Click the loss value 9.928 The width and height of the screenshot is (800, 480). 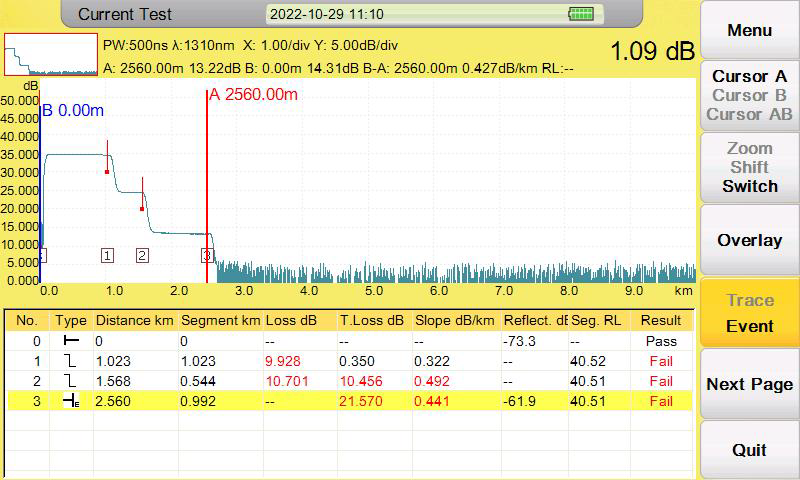[283, 361]
